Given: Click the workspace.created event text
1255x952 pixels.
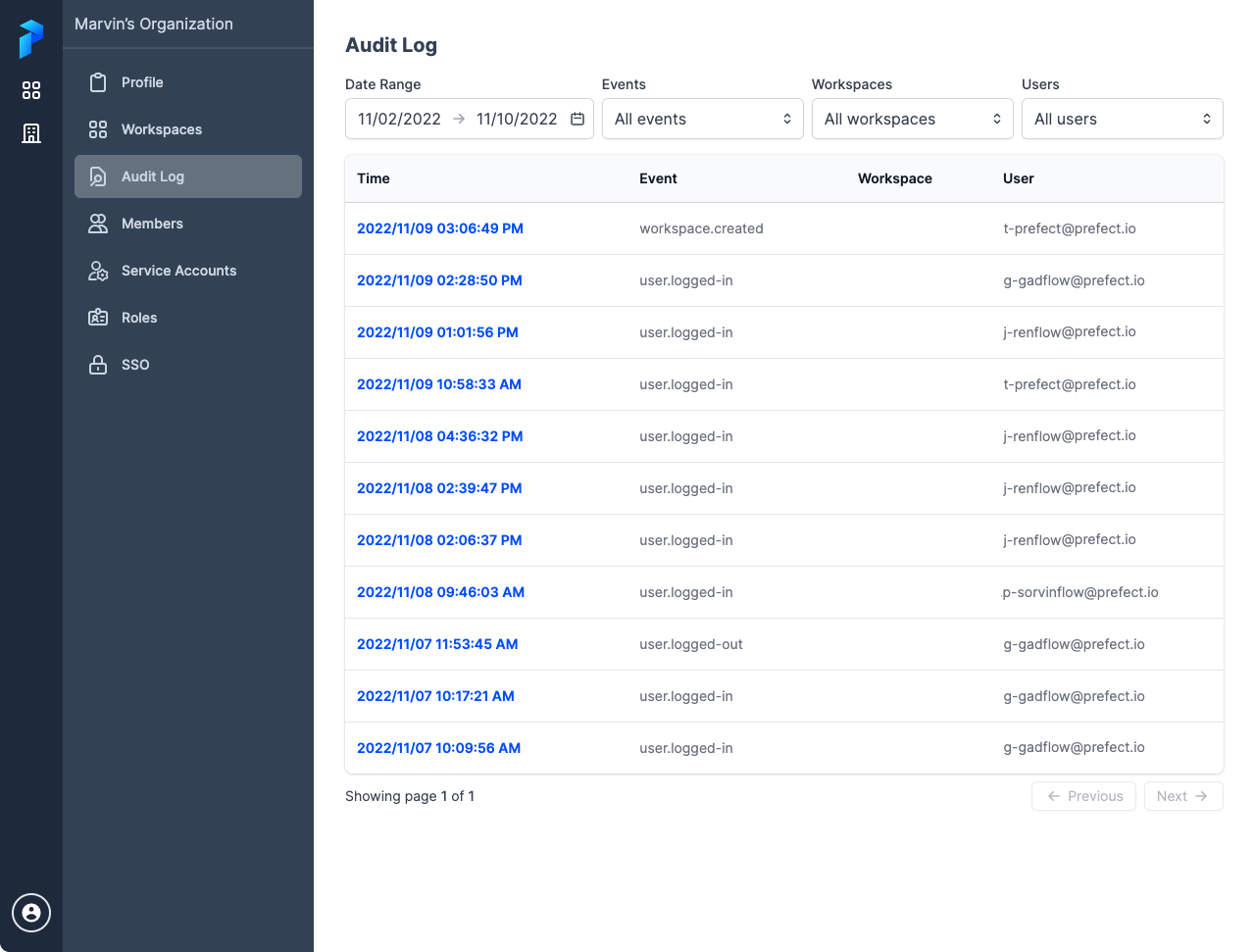Looking at the screenshot, I should coord(701,228).
